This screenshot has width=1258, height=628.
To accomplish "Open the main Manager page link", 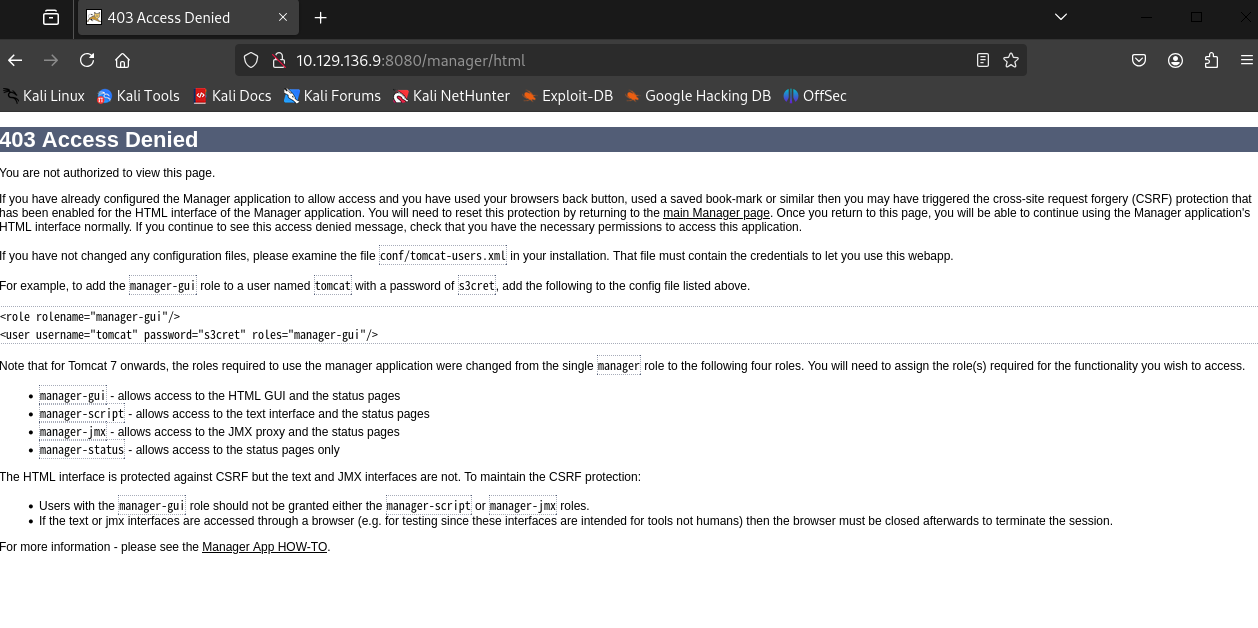I will click(x=716, y=213).
